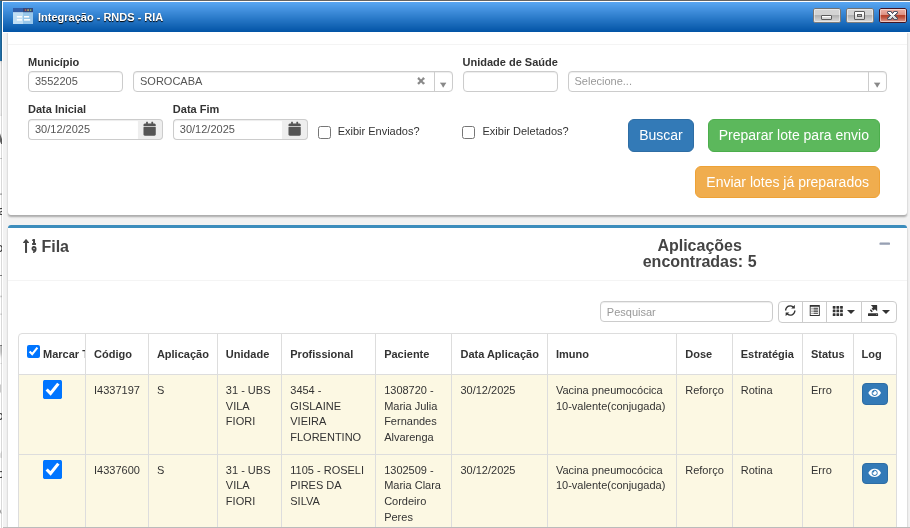910x528 pixels.
Task: Sort table by Data Aplicação column
Action: (499, 354)
